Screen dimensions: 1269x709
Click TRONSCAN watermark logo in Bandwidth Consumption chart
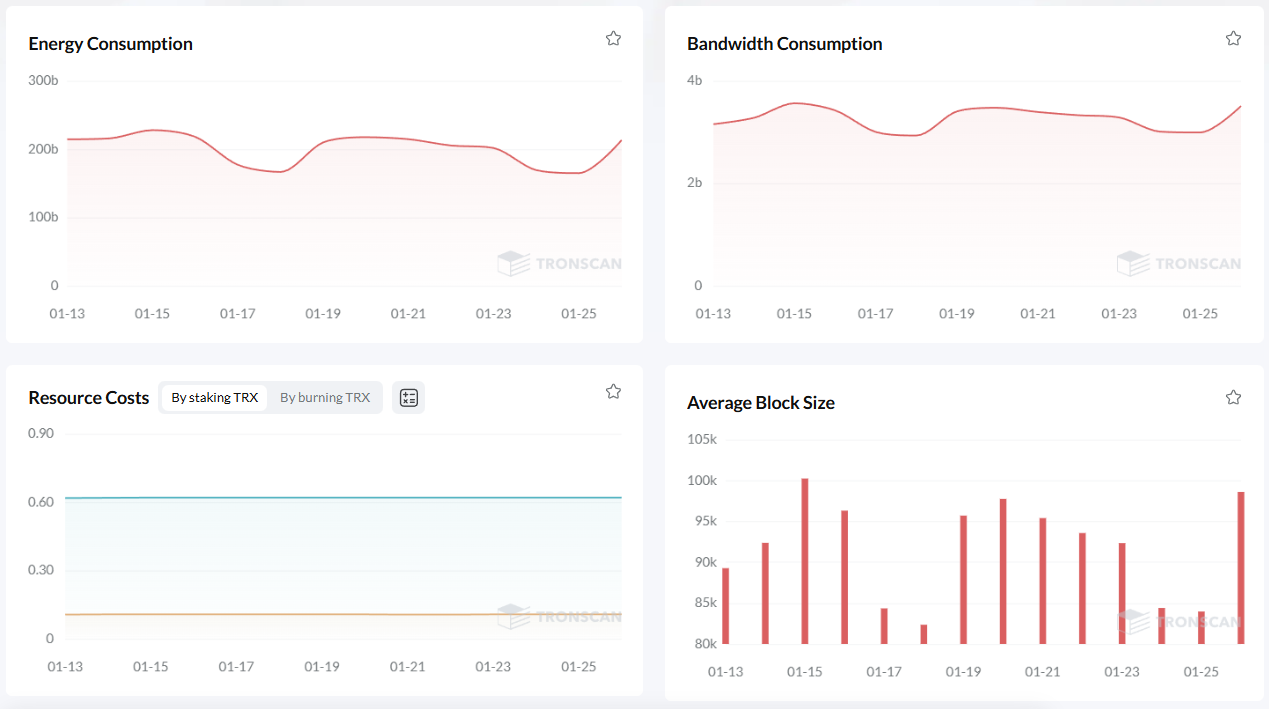pyautogui.click(x=1178, y=264)
